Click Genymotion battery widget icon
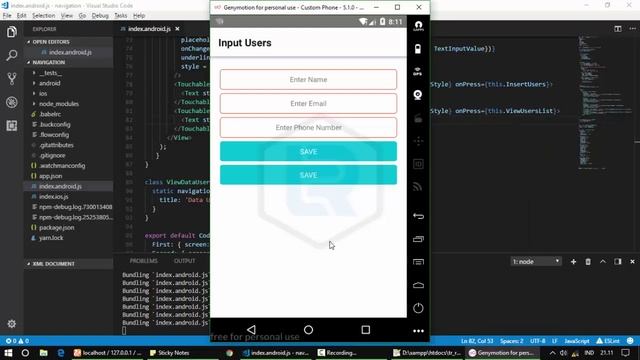Screen dimensions: 640x360 coord(418,49)
